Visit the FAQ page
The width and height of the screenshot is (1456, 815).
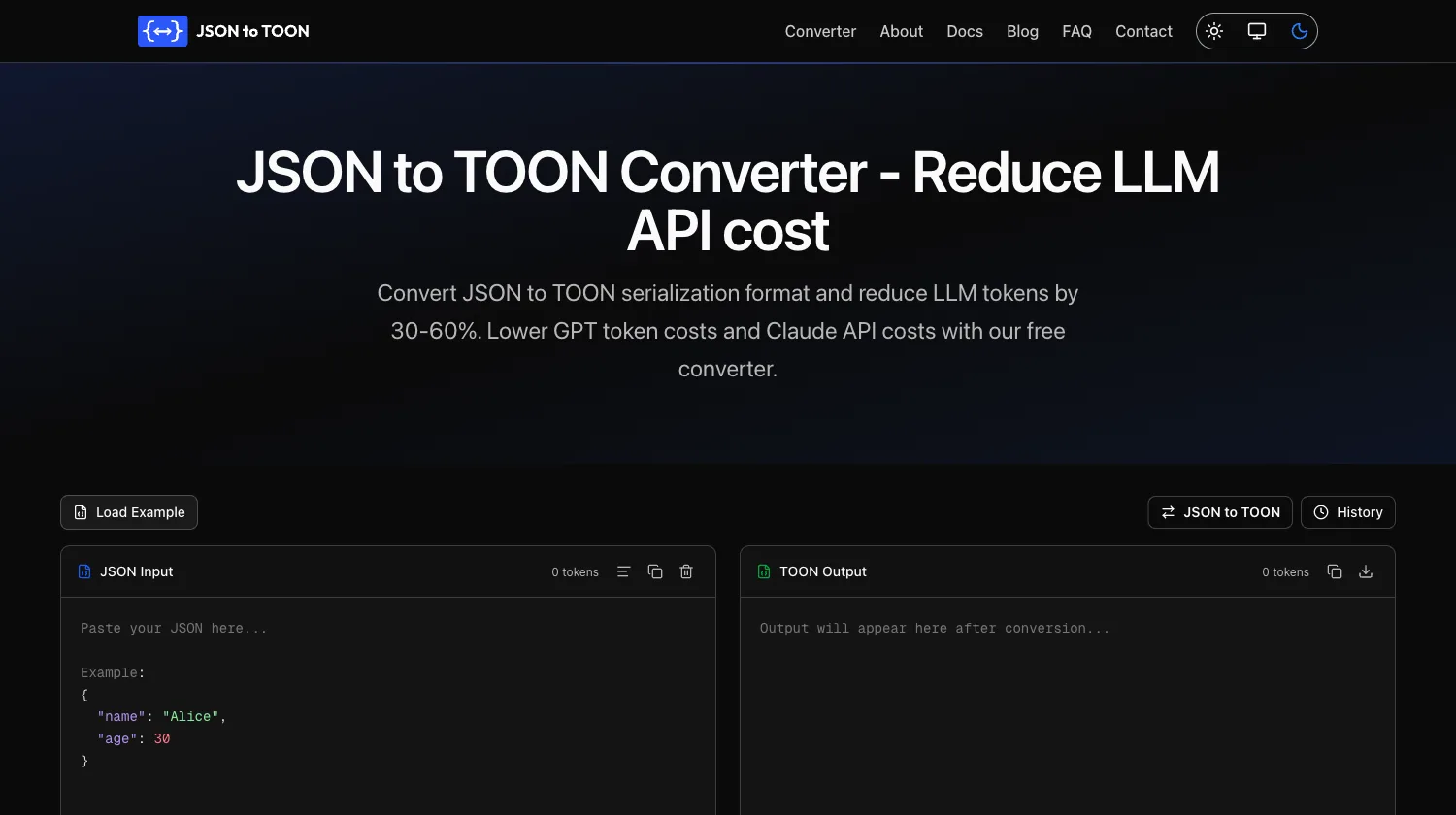tap(1076, 31)
